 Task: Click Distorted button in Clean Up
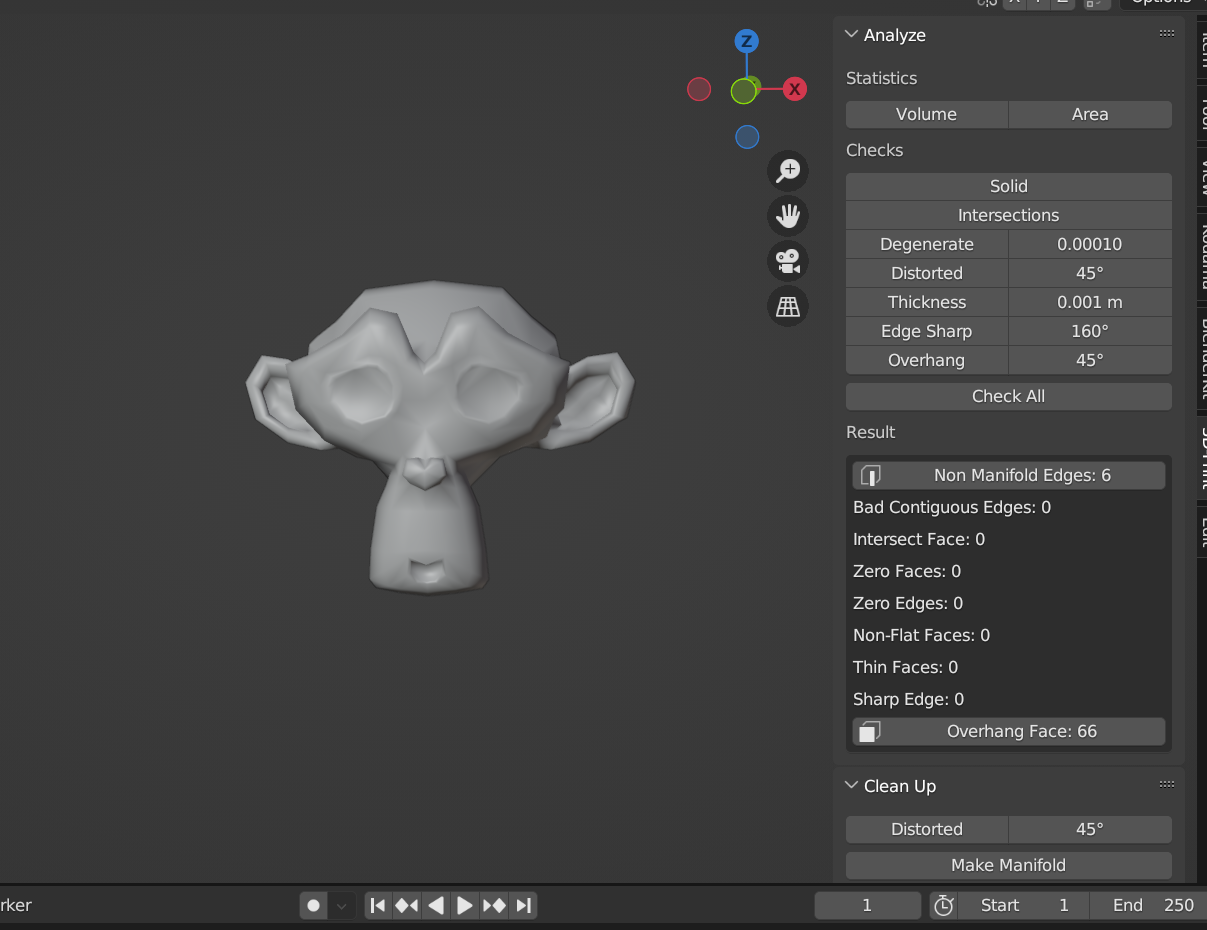pos(927,829)
